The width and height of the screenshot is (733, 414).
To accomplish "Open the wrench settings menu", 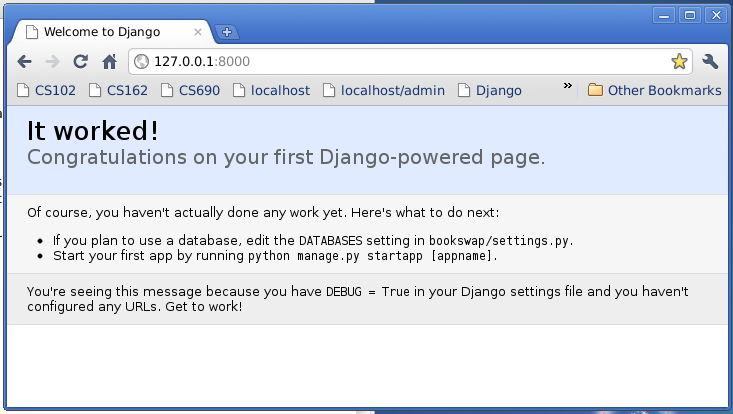I will (x=710, y=61).
